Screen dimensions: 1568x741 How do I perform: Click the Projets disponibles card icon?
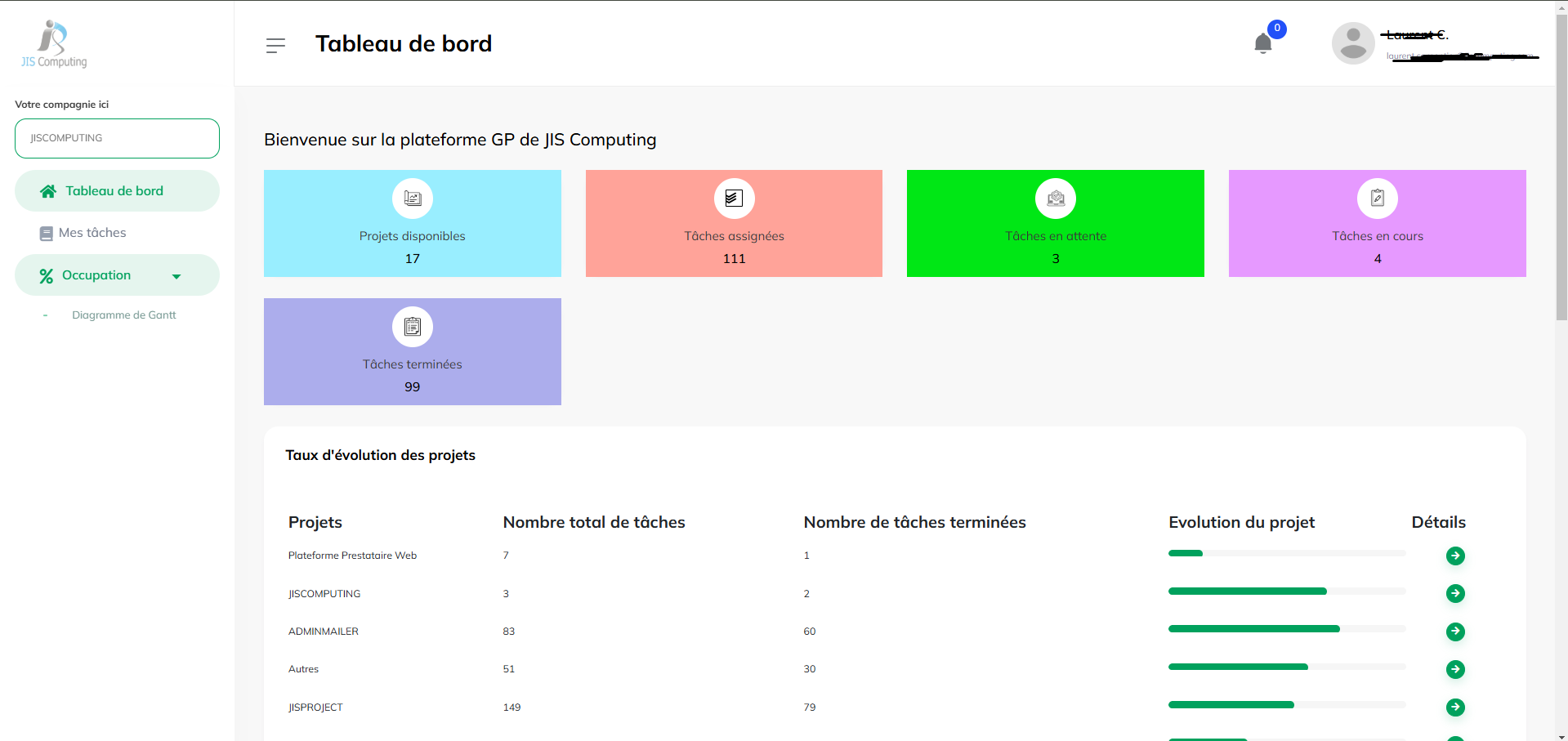413,199
